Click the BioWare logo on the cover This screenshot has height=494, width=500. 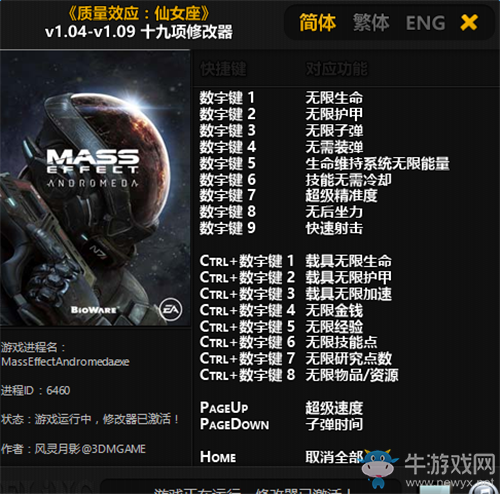[x=94, y=310]
